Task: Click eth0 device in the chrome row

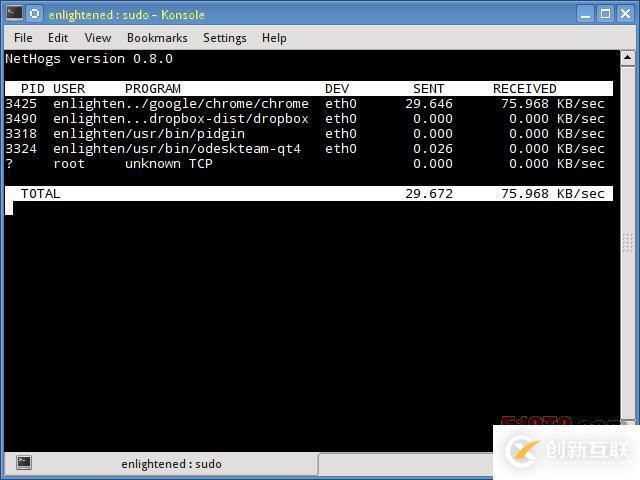Action: point(341,104)
